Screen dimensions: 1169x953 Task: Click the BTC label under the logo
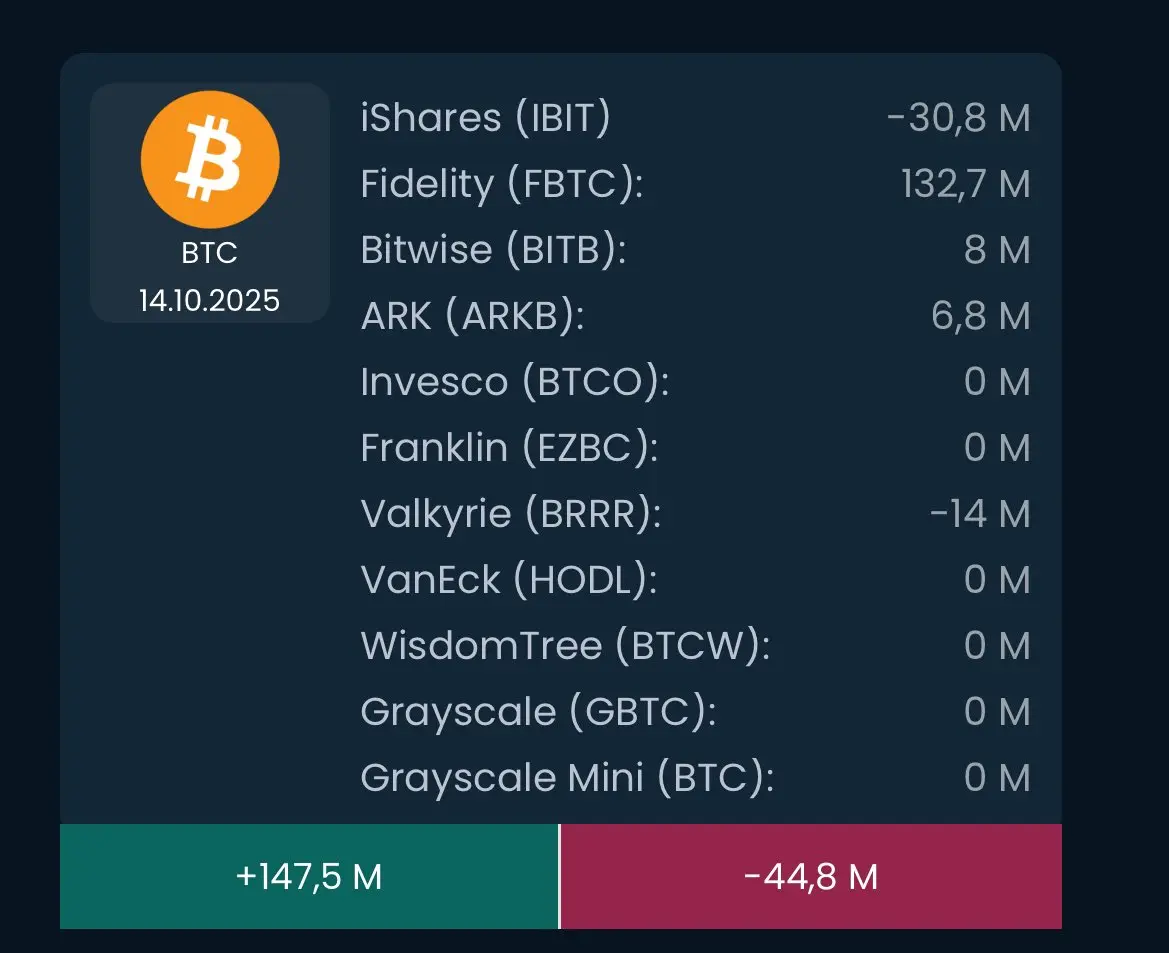click(209, 254)
